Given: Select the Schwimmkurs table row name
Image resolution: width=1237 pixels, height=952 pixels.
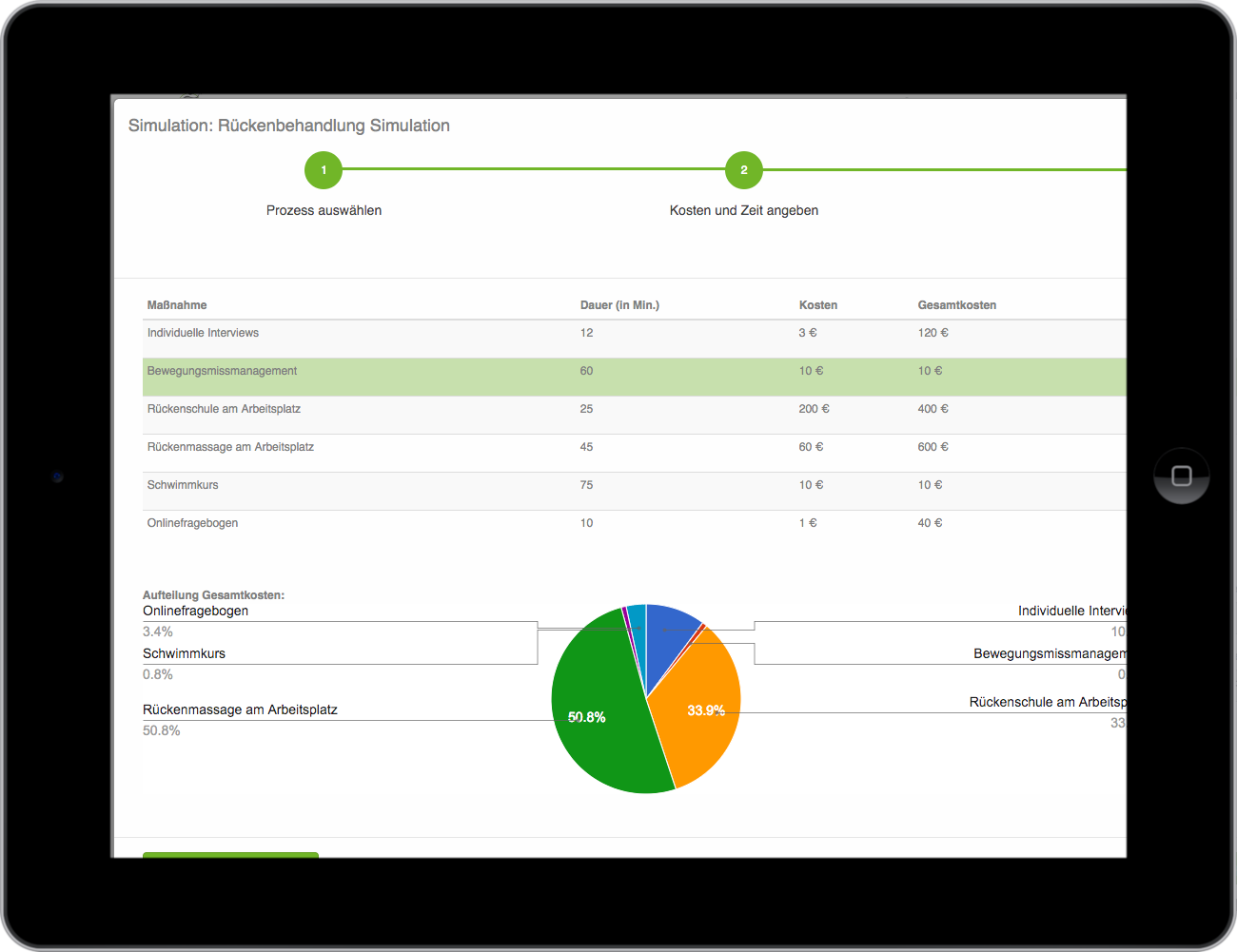Looking at the screenshot, I should click(183, 485).
